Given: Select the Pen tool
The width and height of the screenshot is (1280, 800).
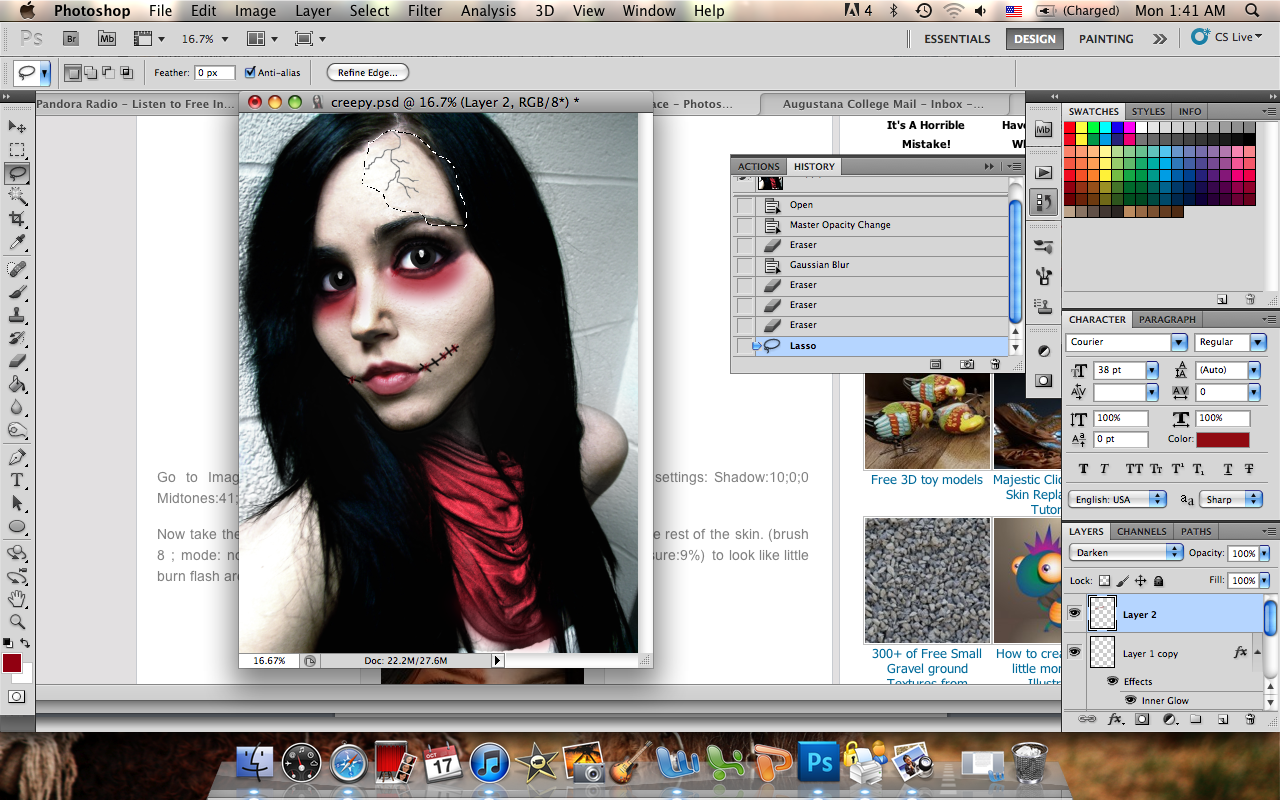Looking at the screenshot, I should tap(17, 457).
